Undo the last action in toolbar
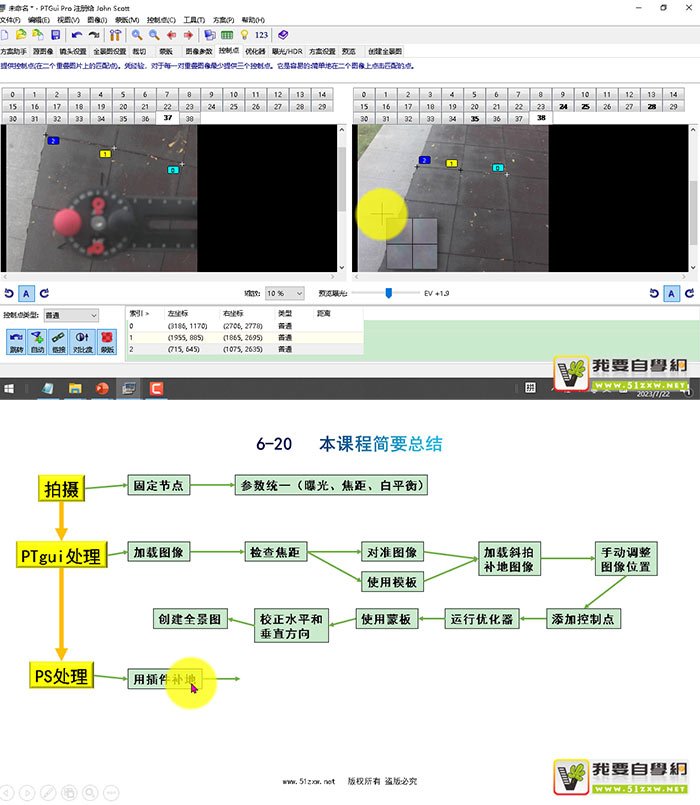The image size is (700, 805). point(77,35)
